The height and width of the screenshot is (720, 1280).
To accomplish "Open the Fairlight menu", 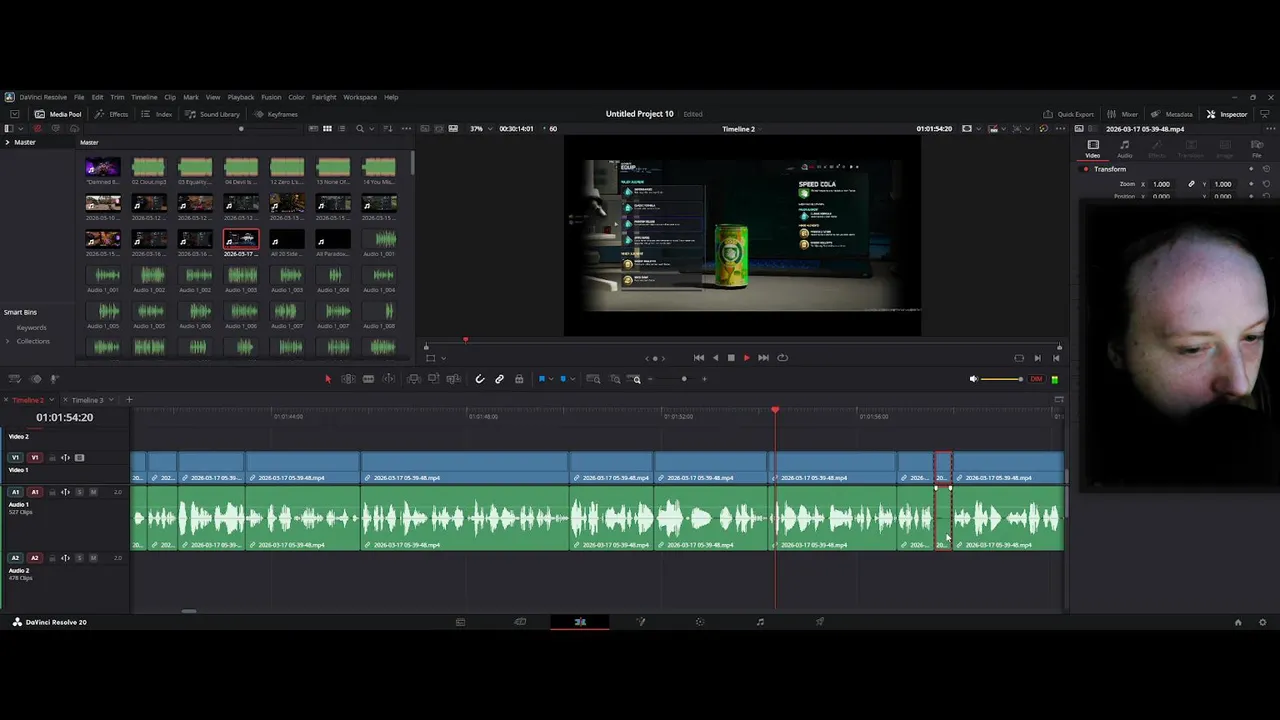I will point(323,97).
